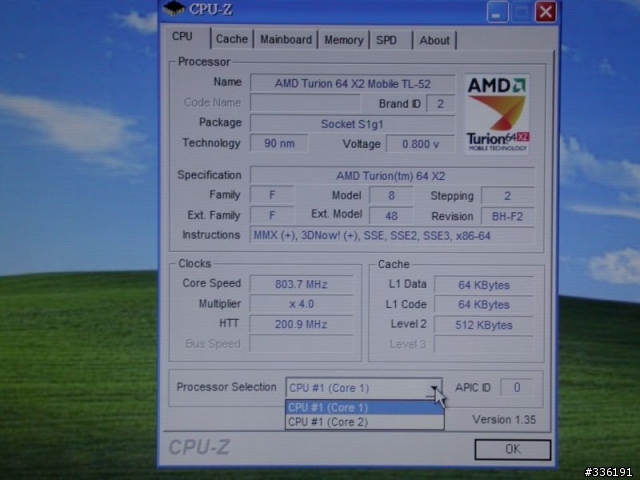Image resolution: width=640 pixels, height=480 pixels.
Task: Open the Memory tab
Action: [343, 40]
